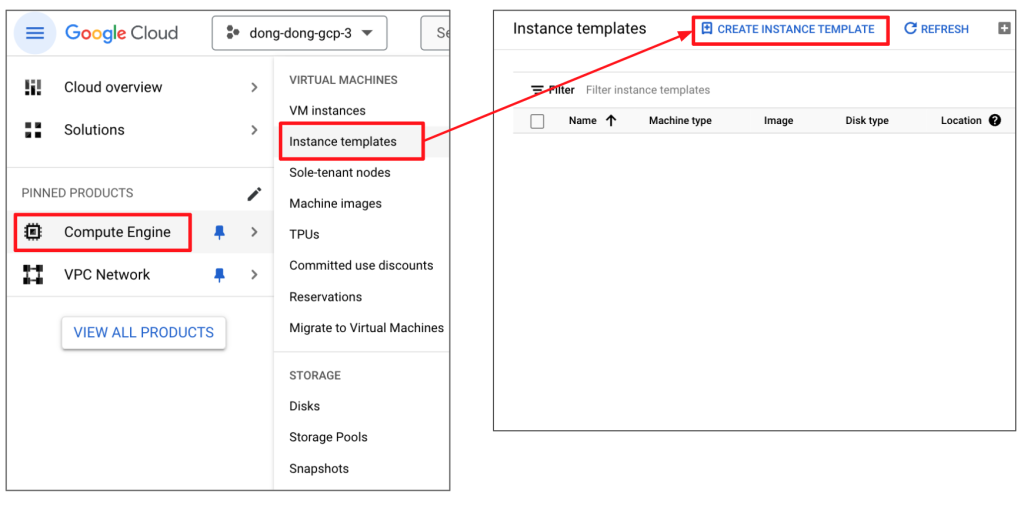Open the dong-dong-gcp-3 project selector

299,33
